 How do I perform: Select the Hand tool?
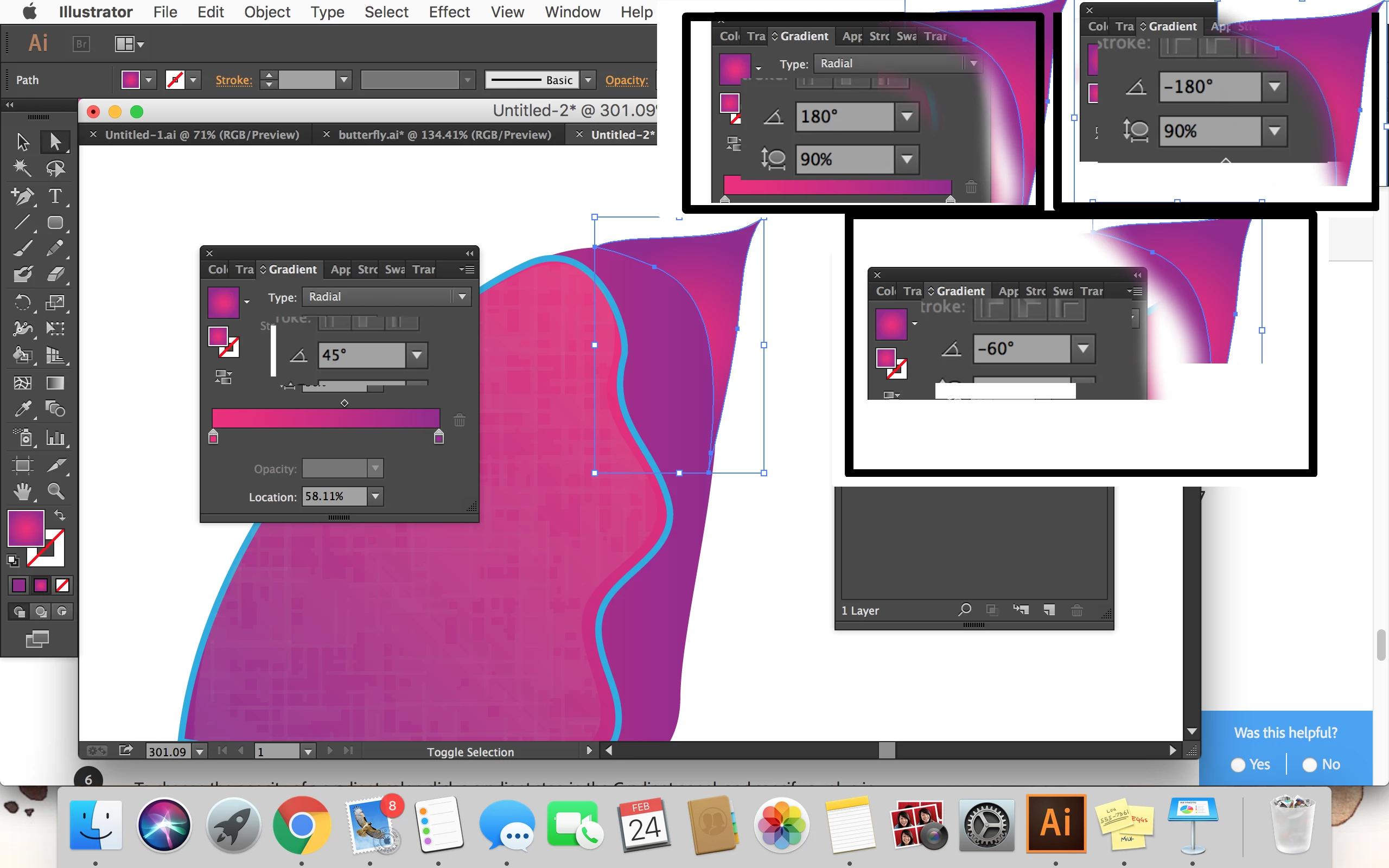tap(22, 492)
